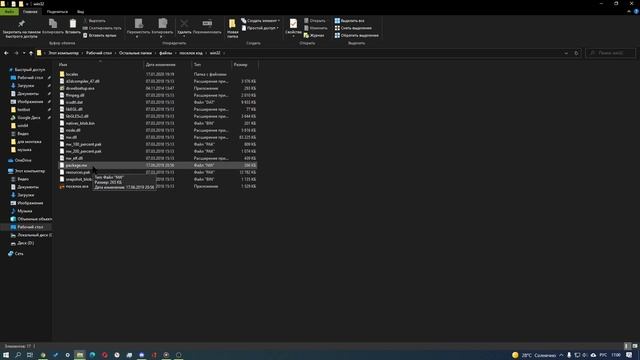Switch to the Поделиться ribbon tab
Screen dimensions: 640x360
(57, 12)
